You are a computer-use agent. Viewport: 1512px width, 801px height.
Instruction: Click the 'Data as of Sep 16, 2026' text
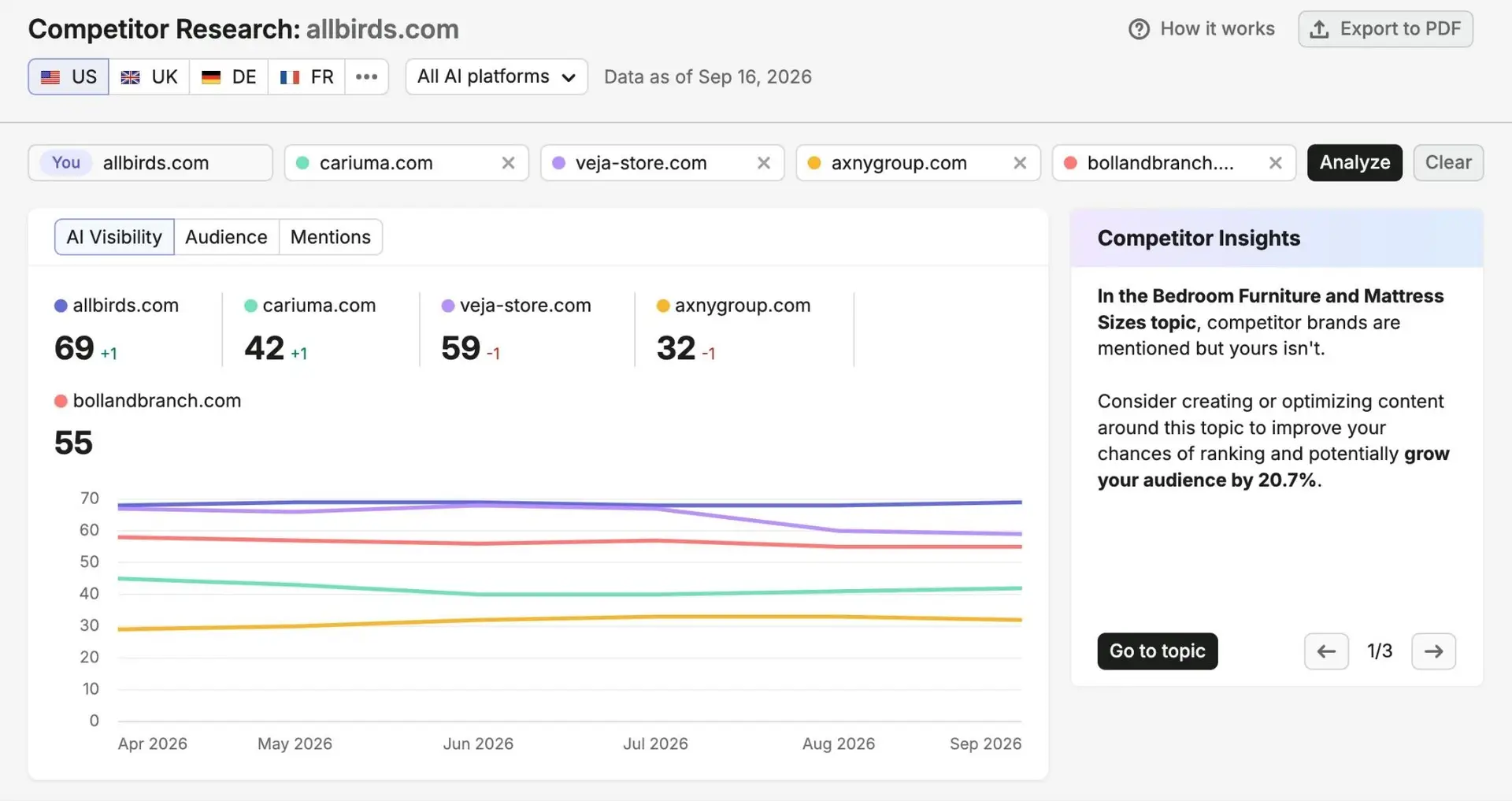coord(708,77)
